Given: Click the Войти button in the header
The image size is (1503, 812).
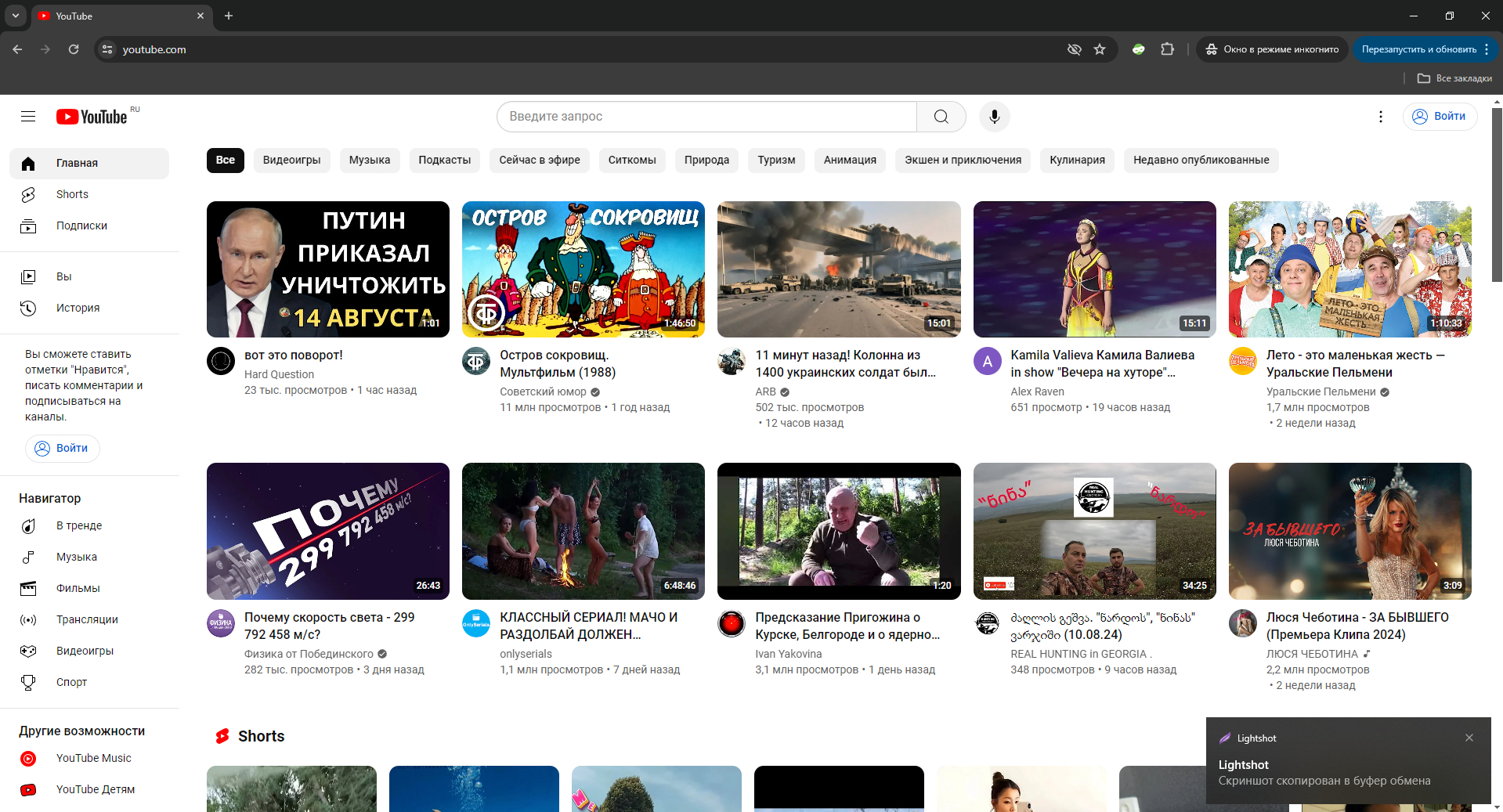Looking at the screenshot, I should coord(1440,117).
